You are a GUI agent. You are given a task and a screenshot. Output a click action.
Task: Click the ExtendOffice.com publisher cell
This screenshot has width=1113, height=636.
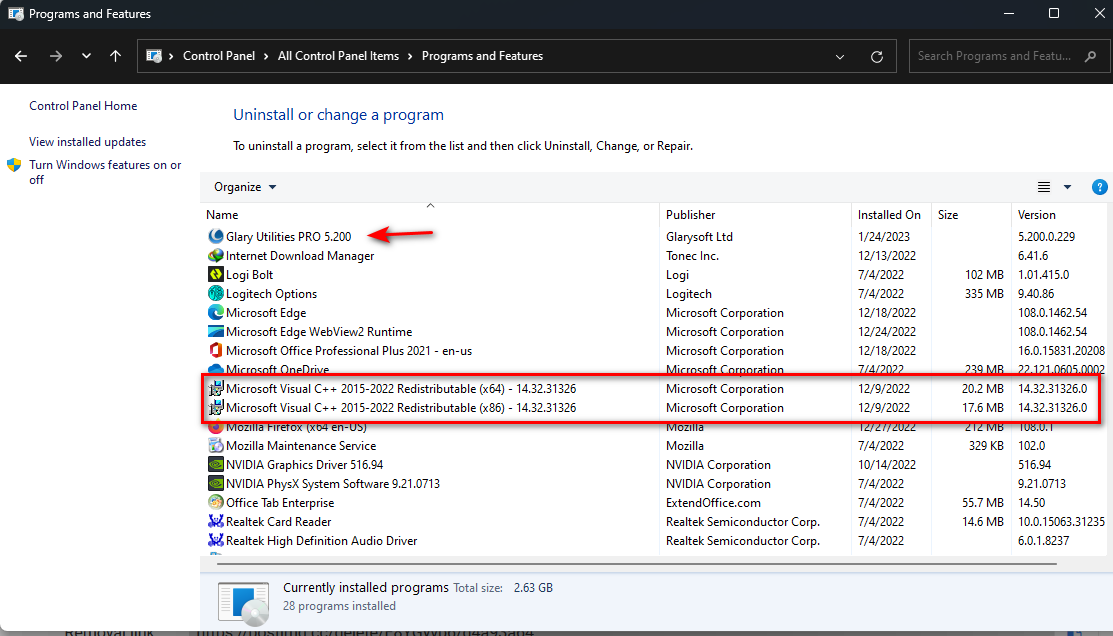pos(713,503)
